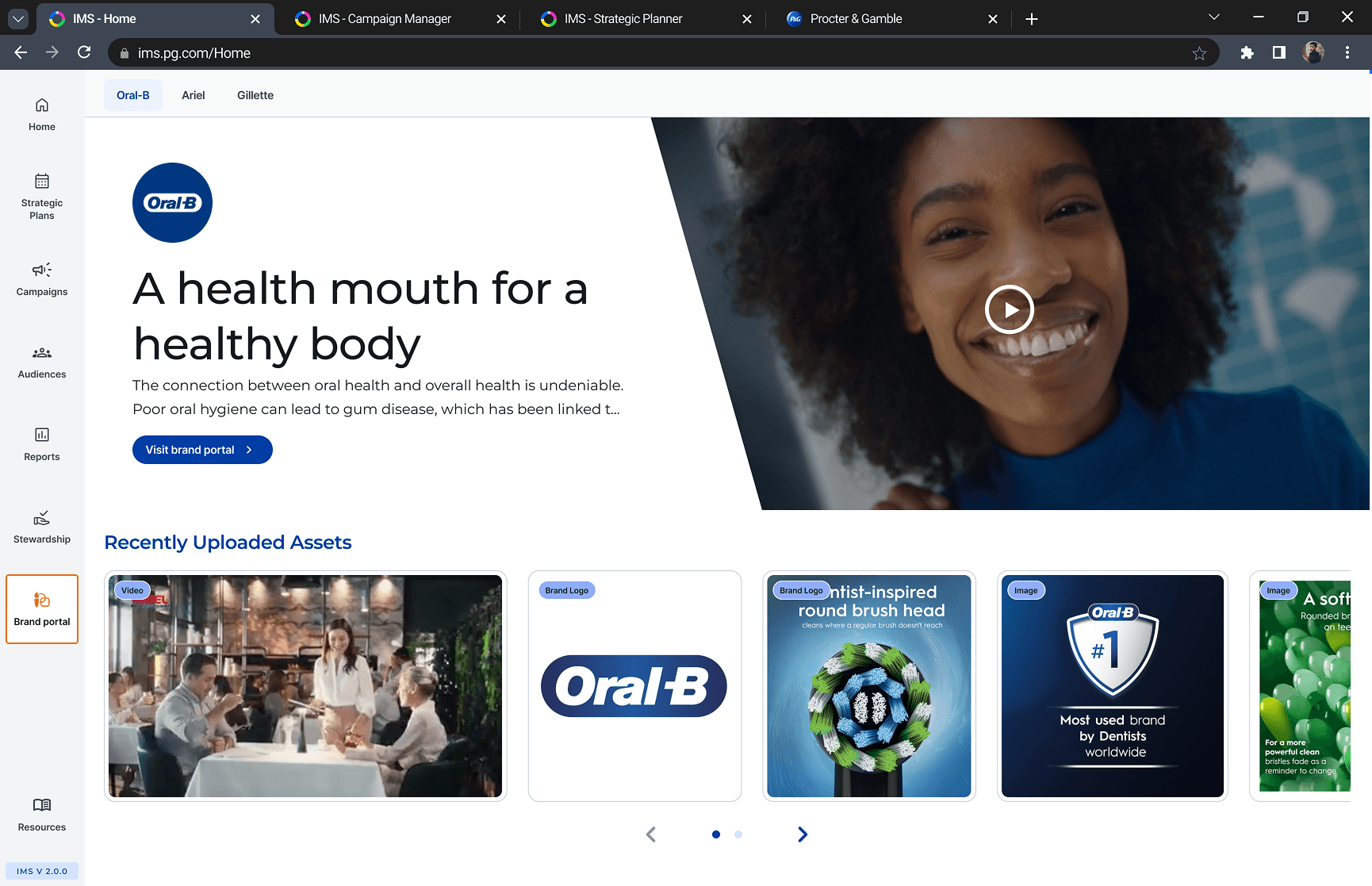This screenshot has height=886, width=1372.
Task: Open the round brush head asset
Action: (869, 686)
